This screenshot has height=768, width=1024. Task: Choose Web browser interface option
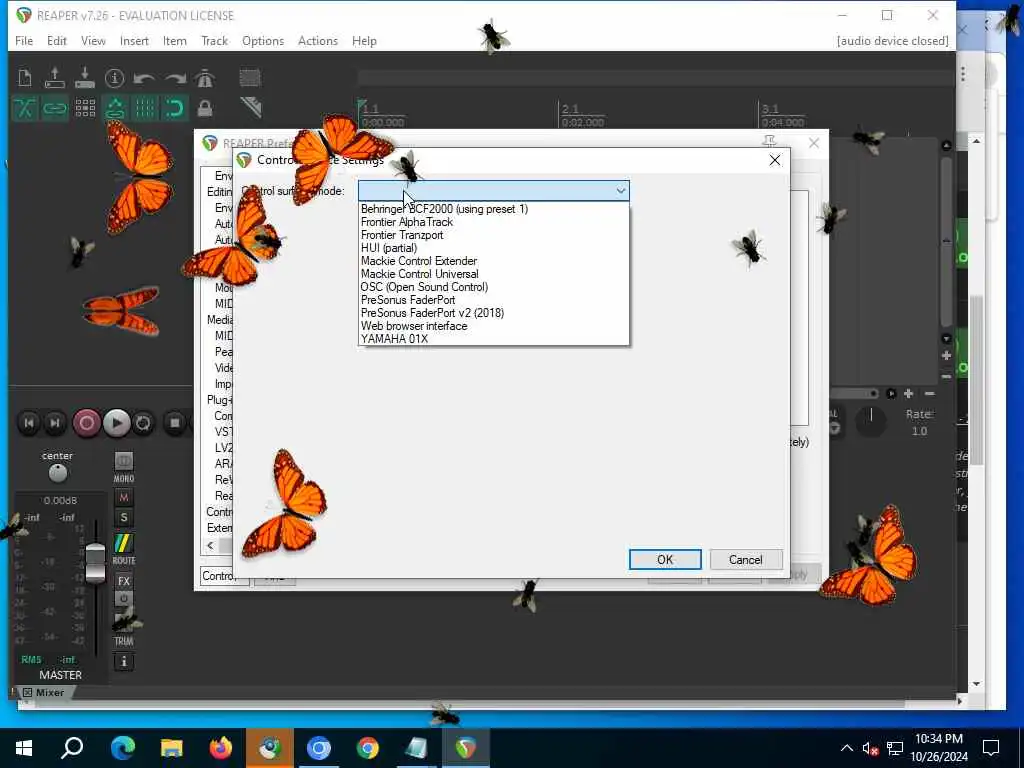(x=494, y=326)
